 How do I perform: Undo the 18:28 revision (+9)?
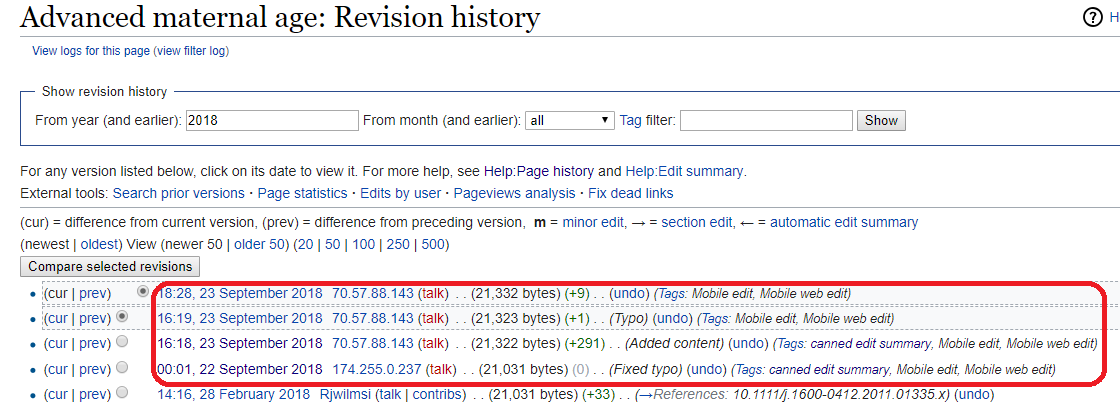[631, 293]
